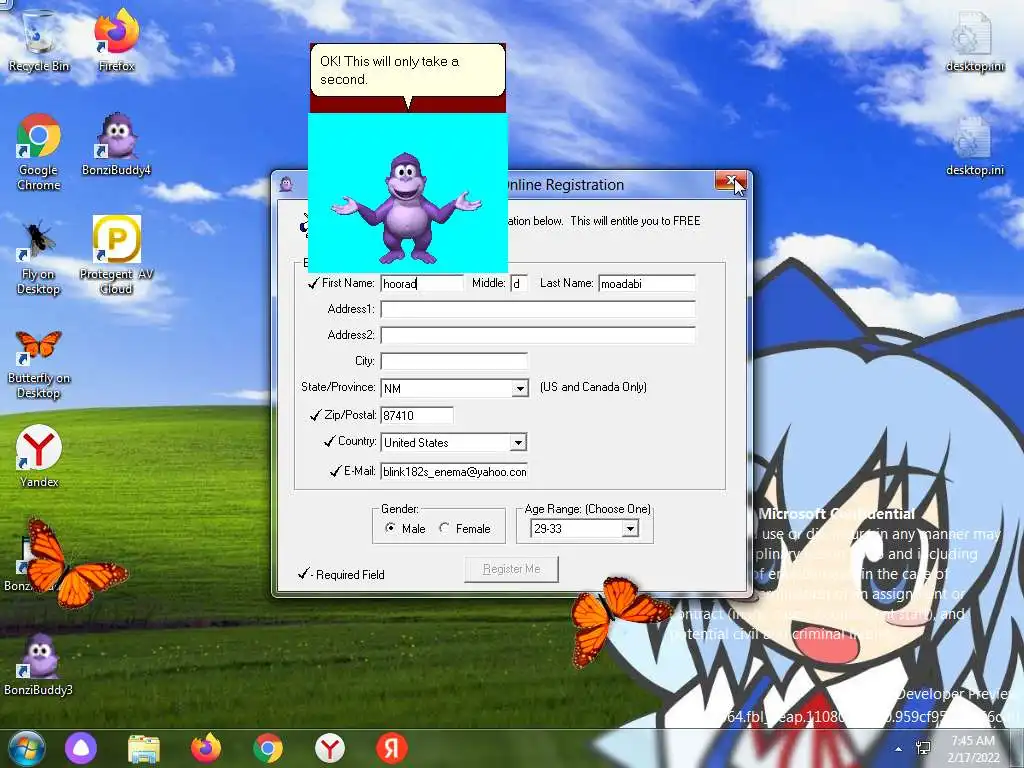
Task: Click the 'Required Field' legend text
Action: coord(350,575)
